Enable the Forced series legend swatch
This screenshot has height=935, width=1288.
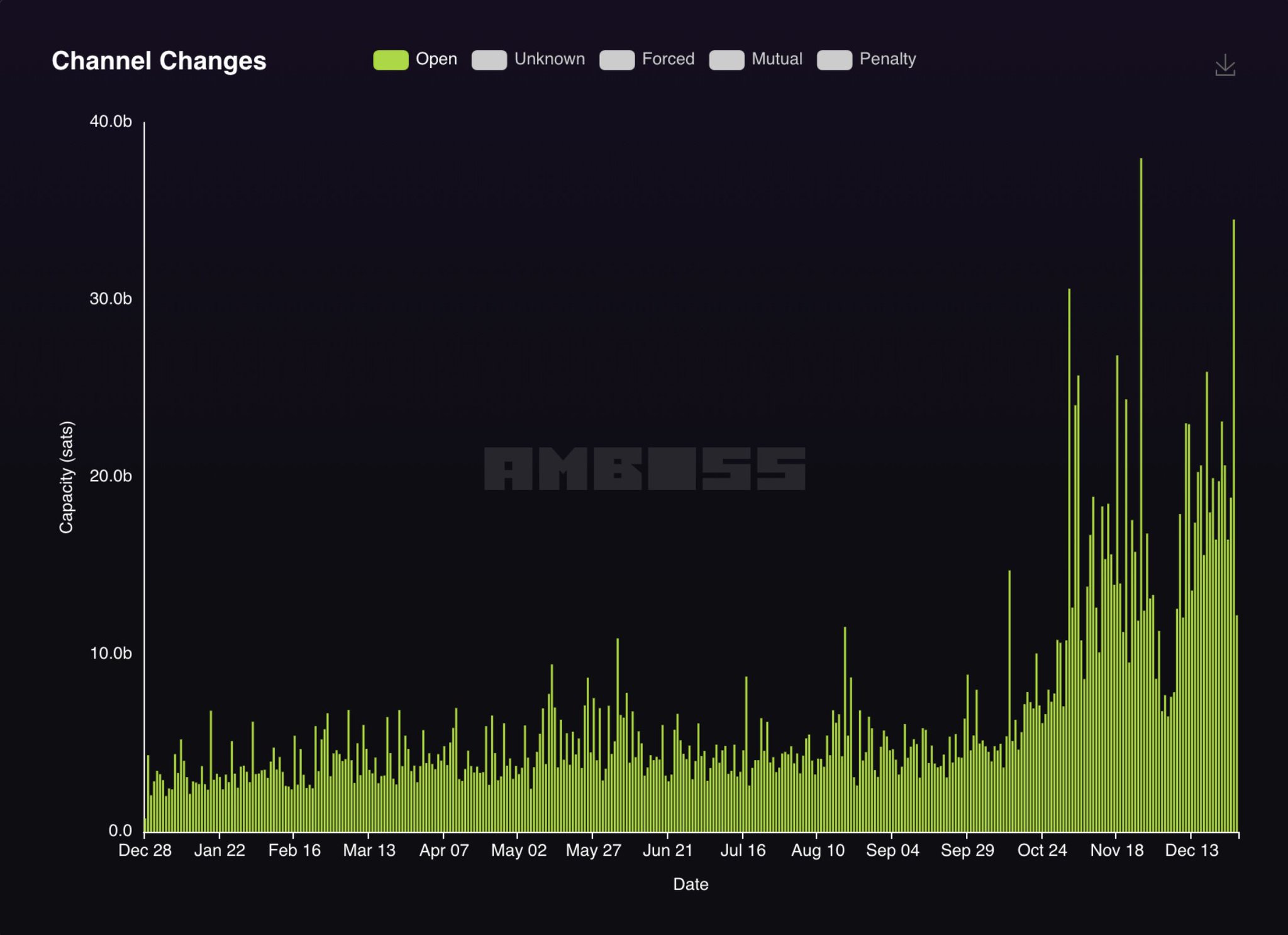pos(616,60)
